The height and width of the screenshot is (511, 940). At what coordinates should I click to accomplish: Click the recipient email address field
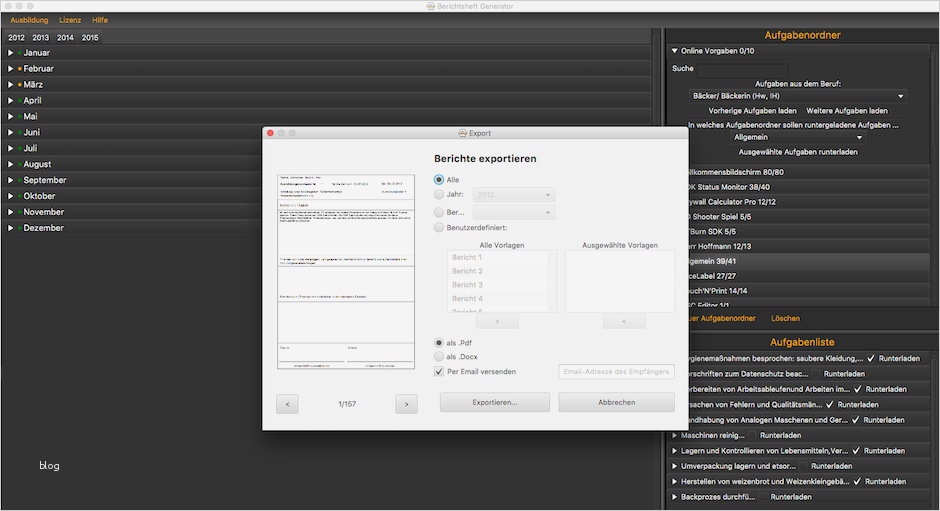(x=616, y=372)
